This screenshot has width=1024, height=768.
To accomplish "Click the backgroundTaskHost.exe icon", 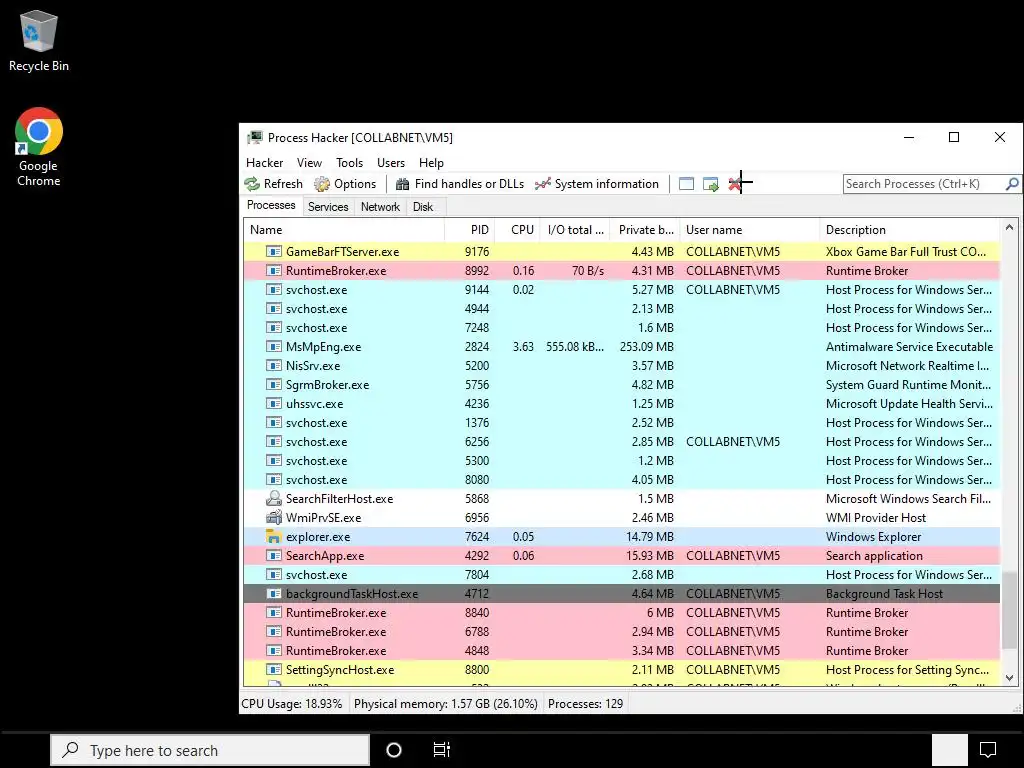I will click(x=274, y=594).
